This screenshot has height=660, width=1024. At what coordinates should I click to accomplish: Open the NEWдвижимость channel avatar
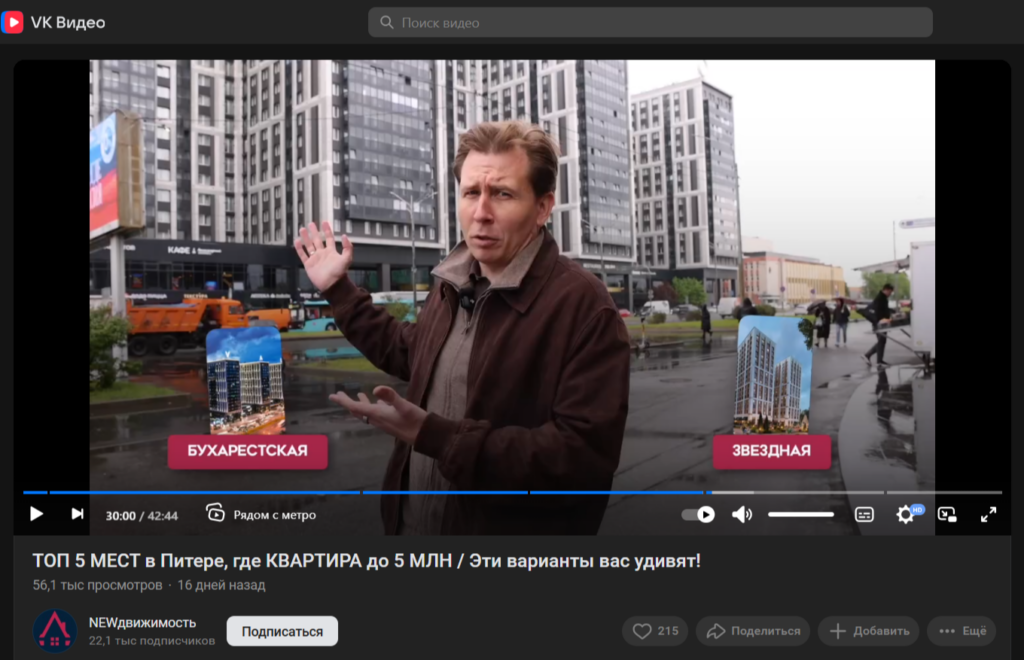click(x=55, y=631)
